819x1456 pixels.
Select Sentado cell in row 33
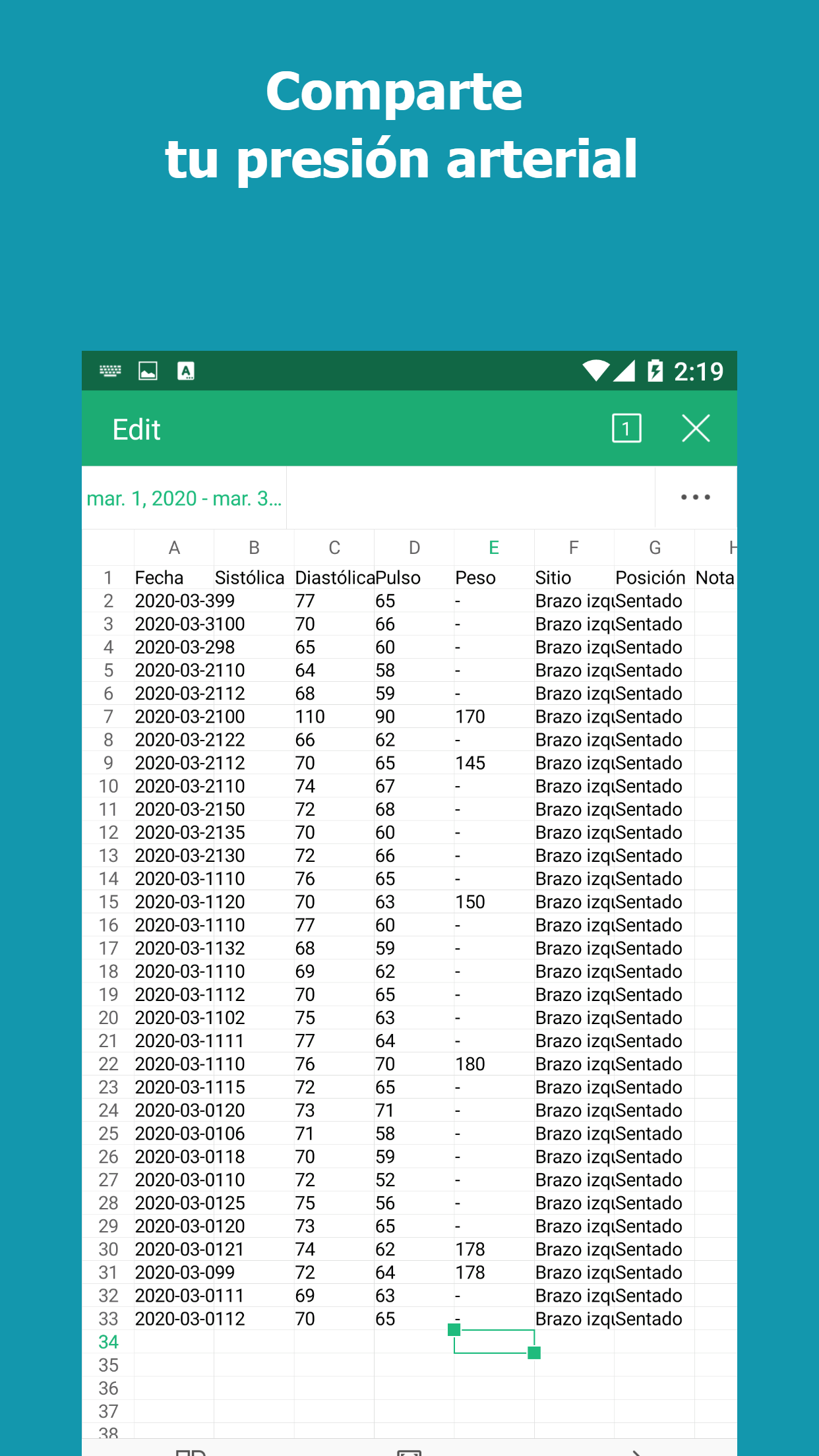[x=654, y=1319]
